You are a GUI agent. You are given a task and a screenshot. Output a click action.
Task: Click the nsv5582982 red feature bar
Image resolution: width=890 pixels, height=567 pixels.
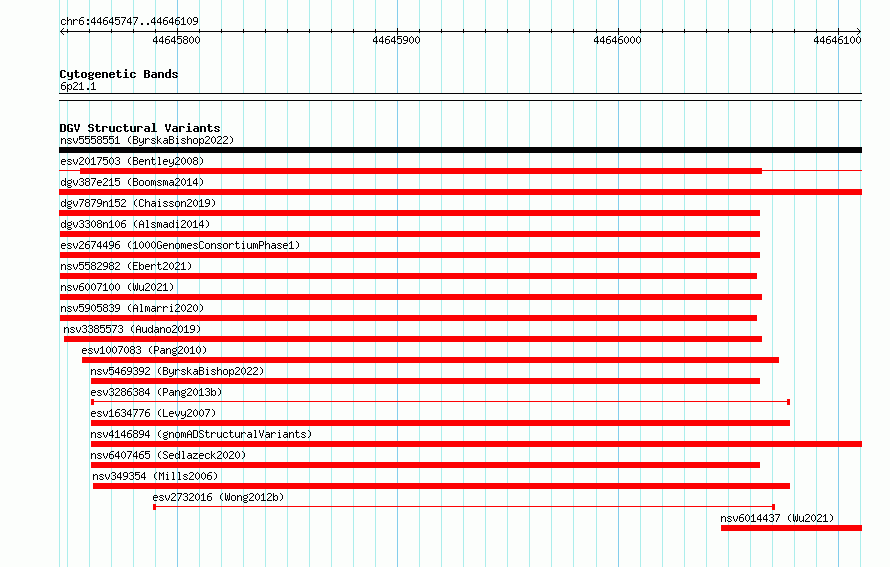408,276
